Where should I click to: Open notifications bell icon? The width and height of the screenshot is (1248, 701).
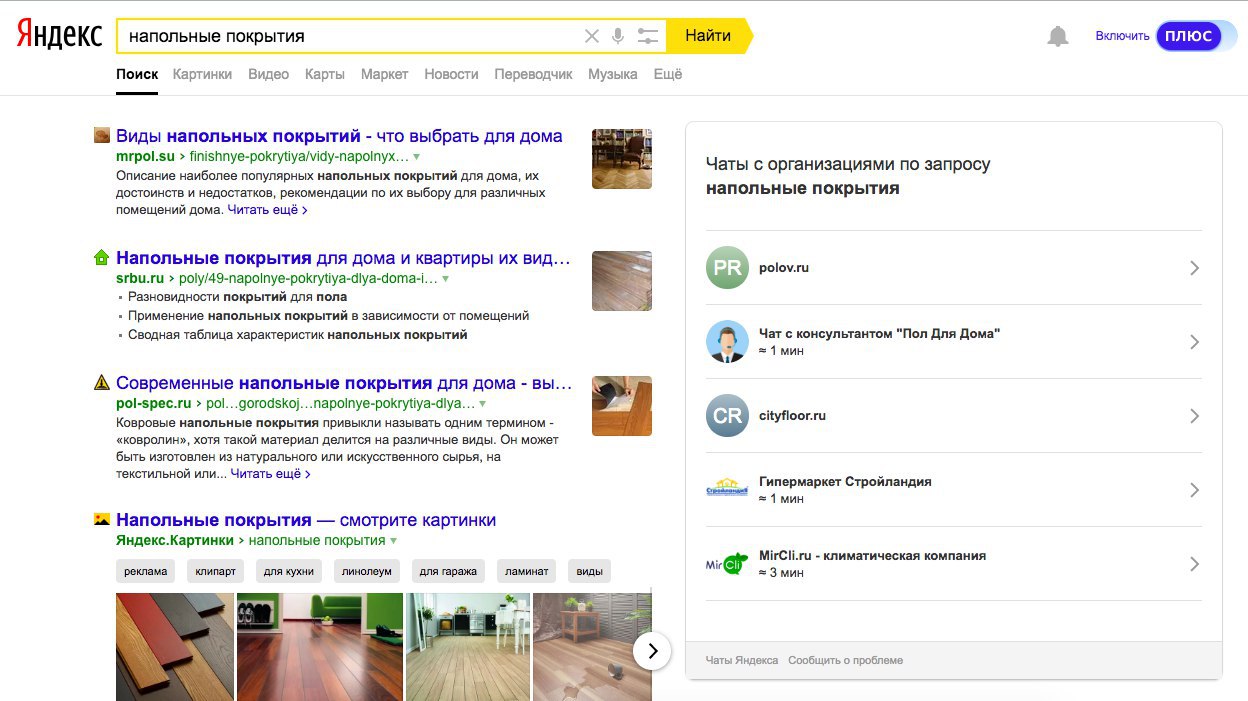click(x=1057, y=36)
